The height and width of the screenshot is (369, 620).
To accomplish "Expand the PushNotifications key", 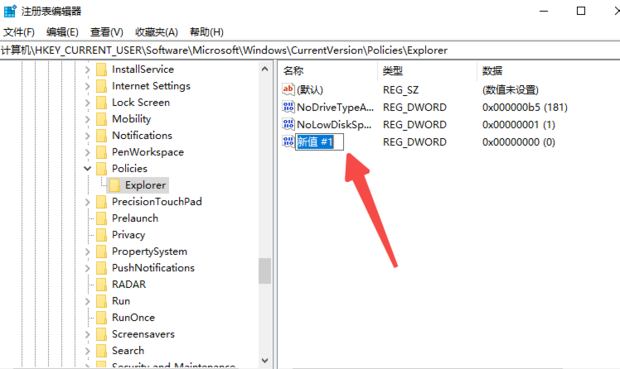I will click(87, 268).
